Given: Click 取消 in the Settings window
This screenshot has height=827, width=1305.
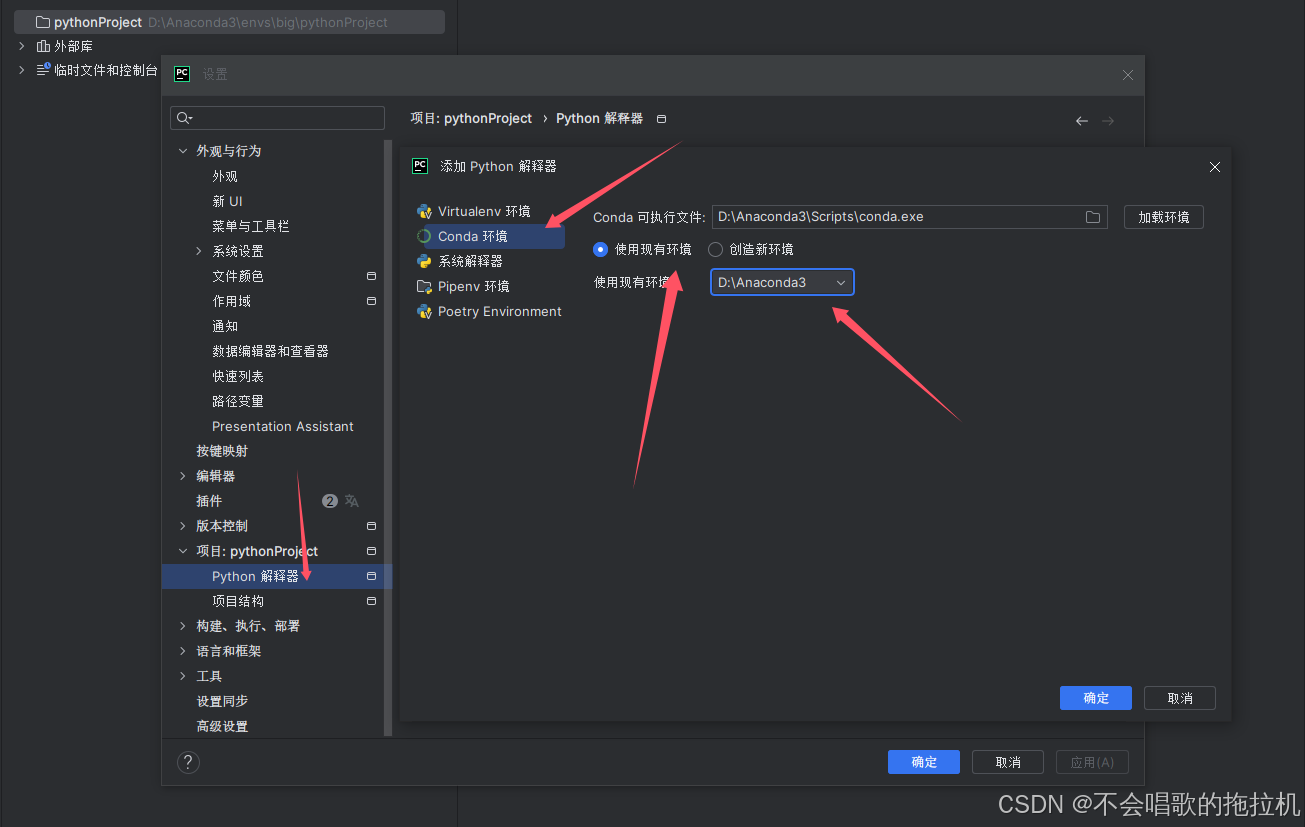Looking at the screenshot, I should coord(1008,762).
